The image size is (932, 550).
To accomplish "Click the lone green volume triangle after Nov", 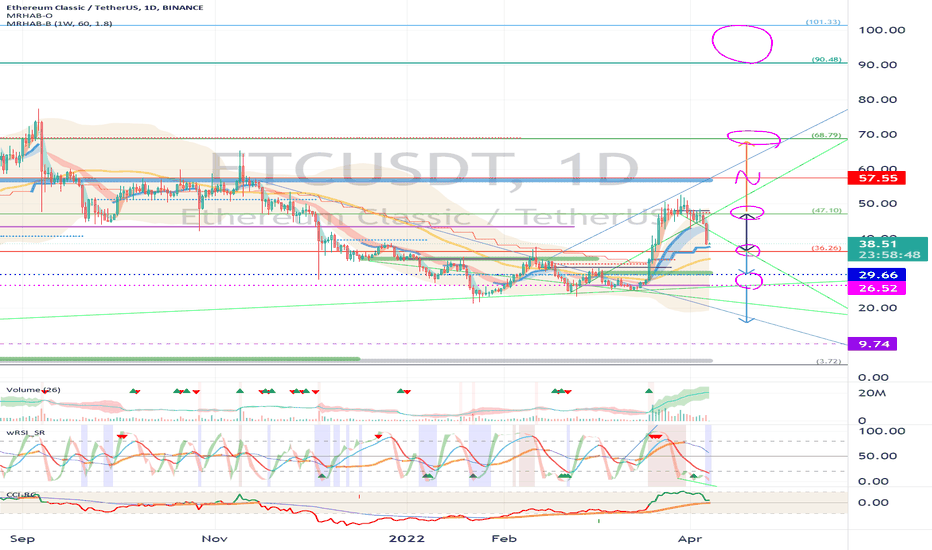I will (240, 391).
